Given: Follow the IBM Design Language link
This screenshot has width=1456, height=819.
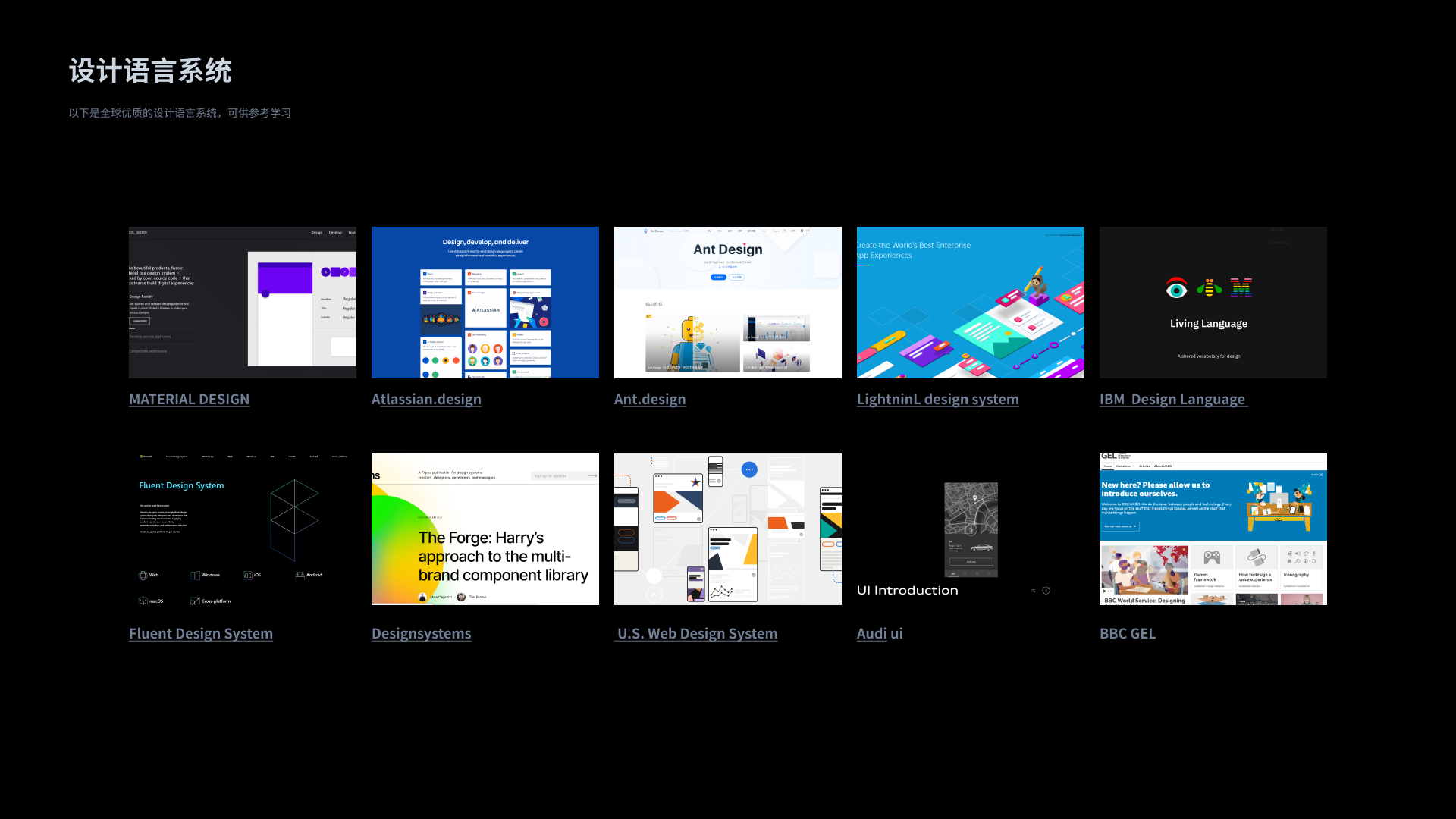Looking at the screenshot, I should click(x=1172, y=400).
